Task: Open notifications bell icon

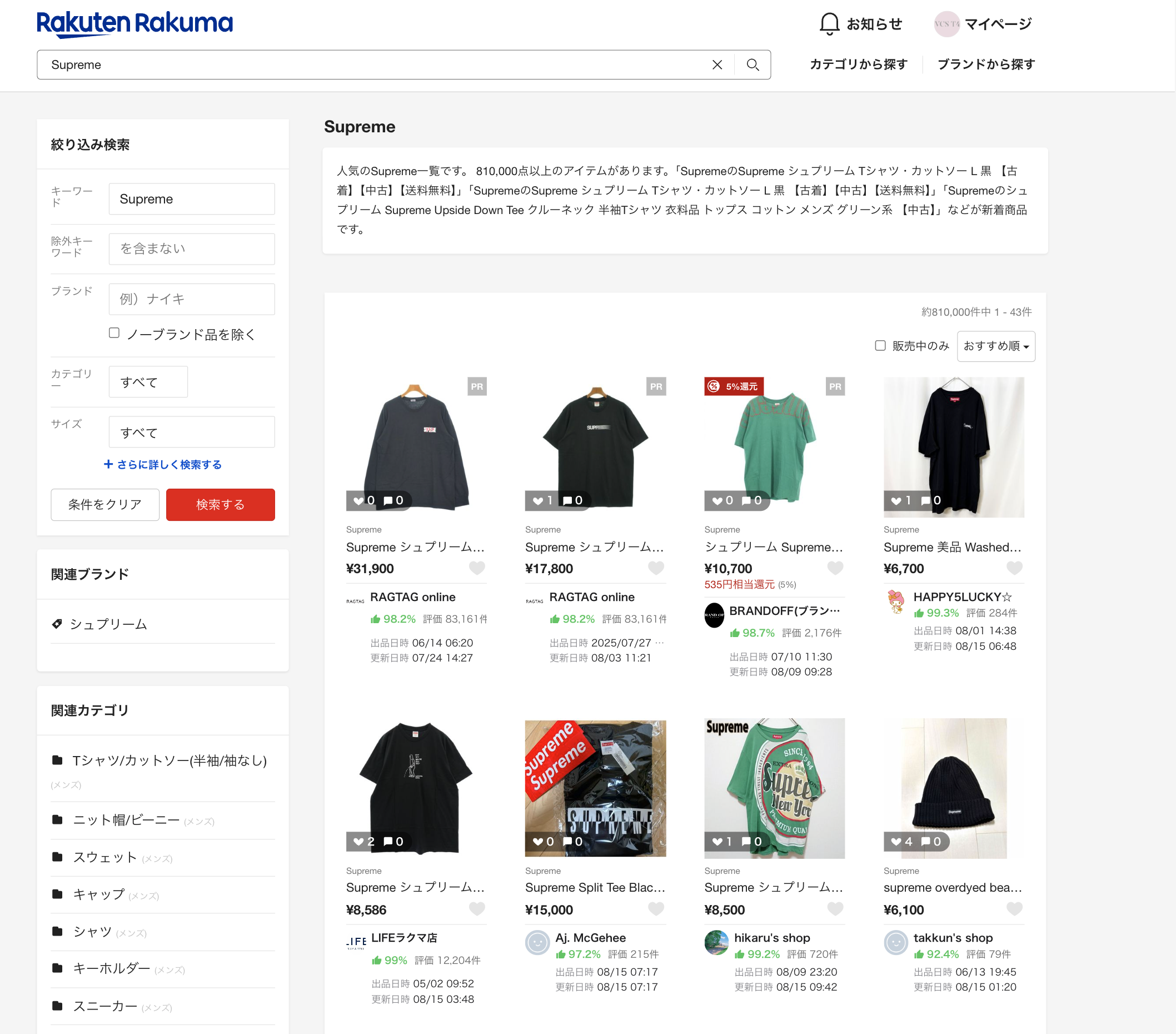Action: tap(829, 23)
